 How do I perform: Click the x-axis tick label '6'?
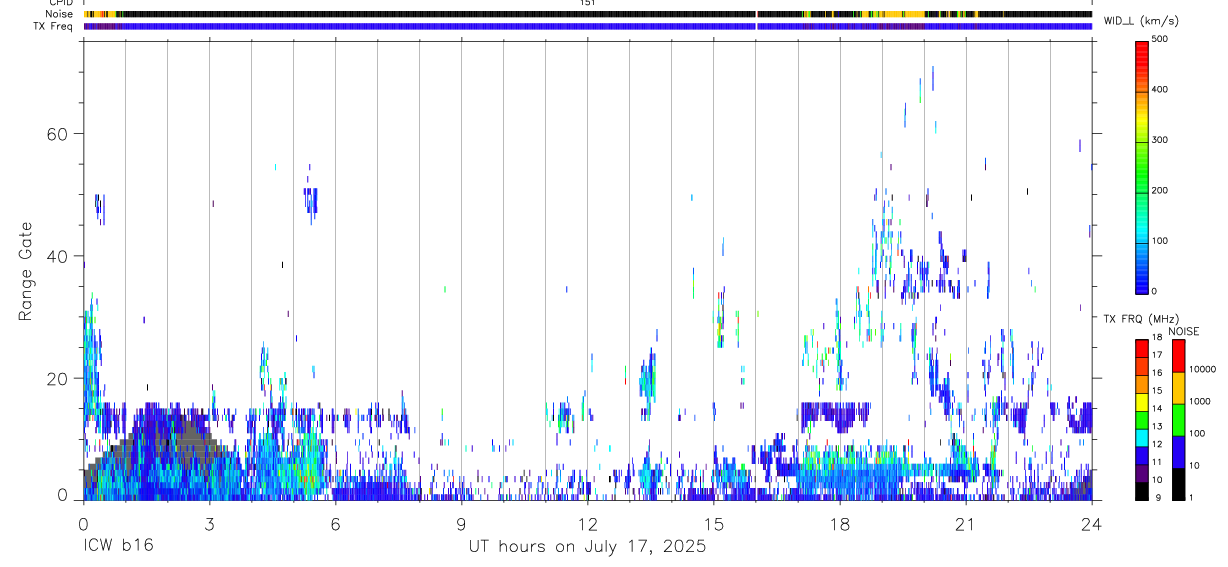(x=335, y=525)
